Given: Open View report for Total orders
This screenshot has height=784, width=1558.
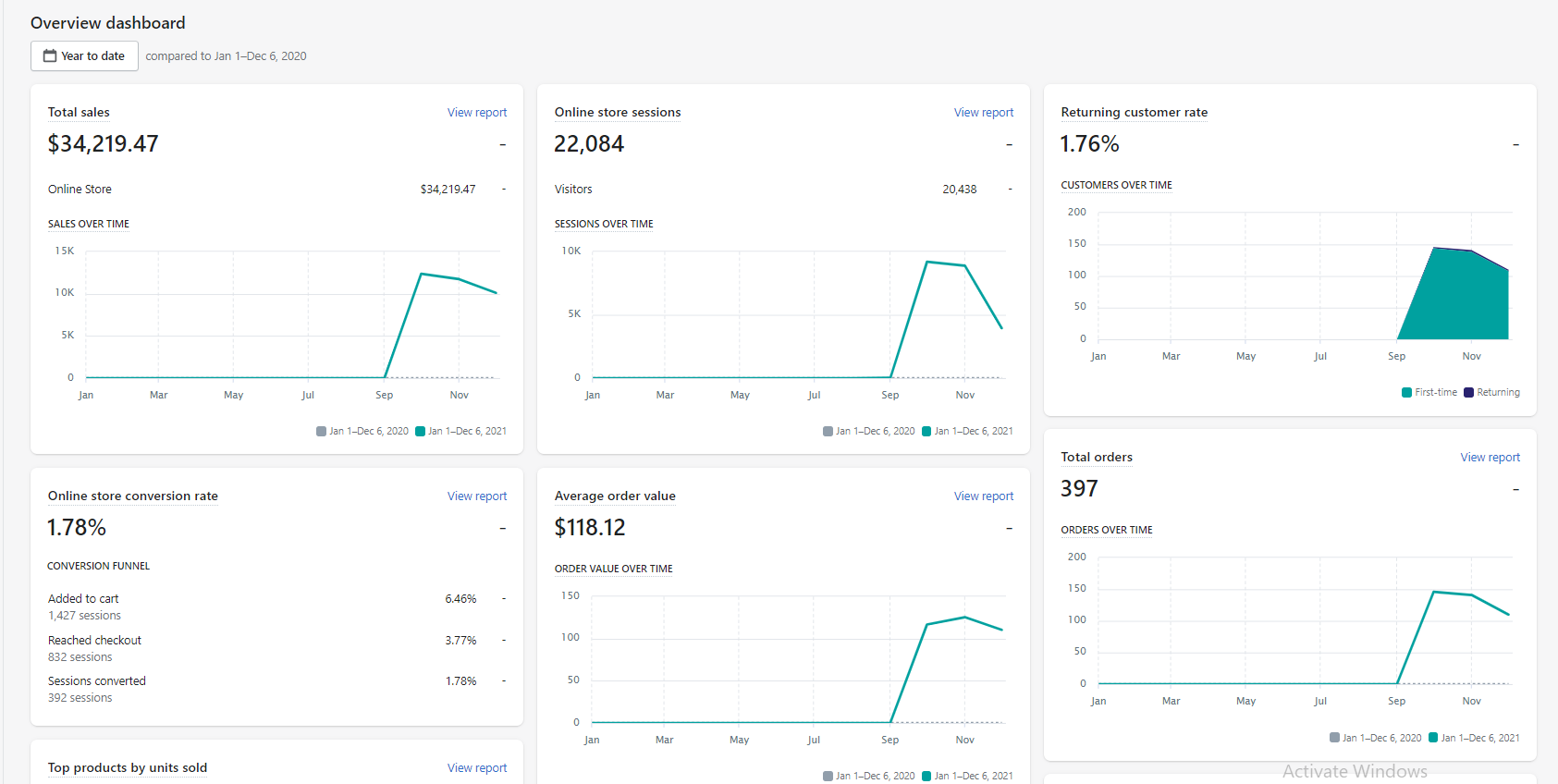Looking at the screenshot, I should (1491, 458).
